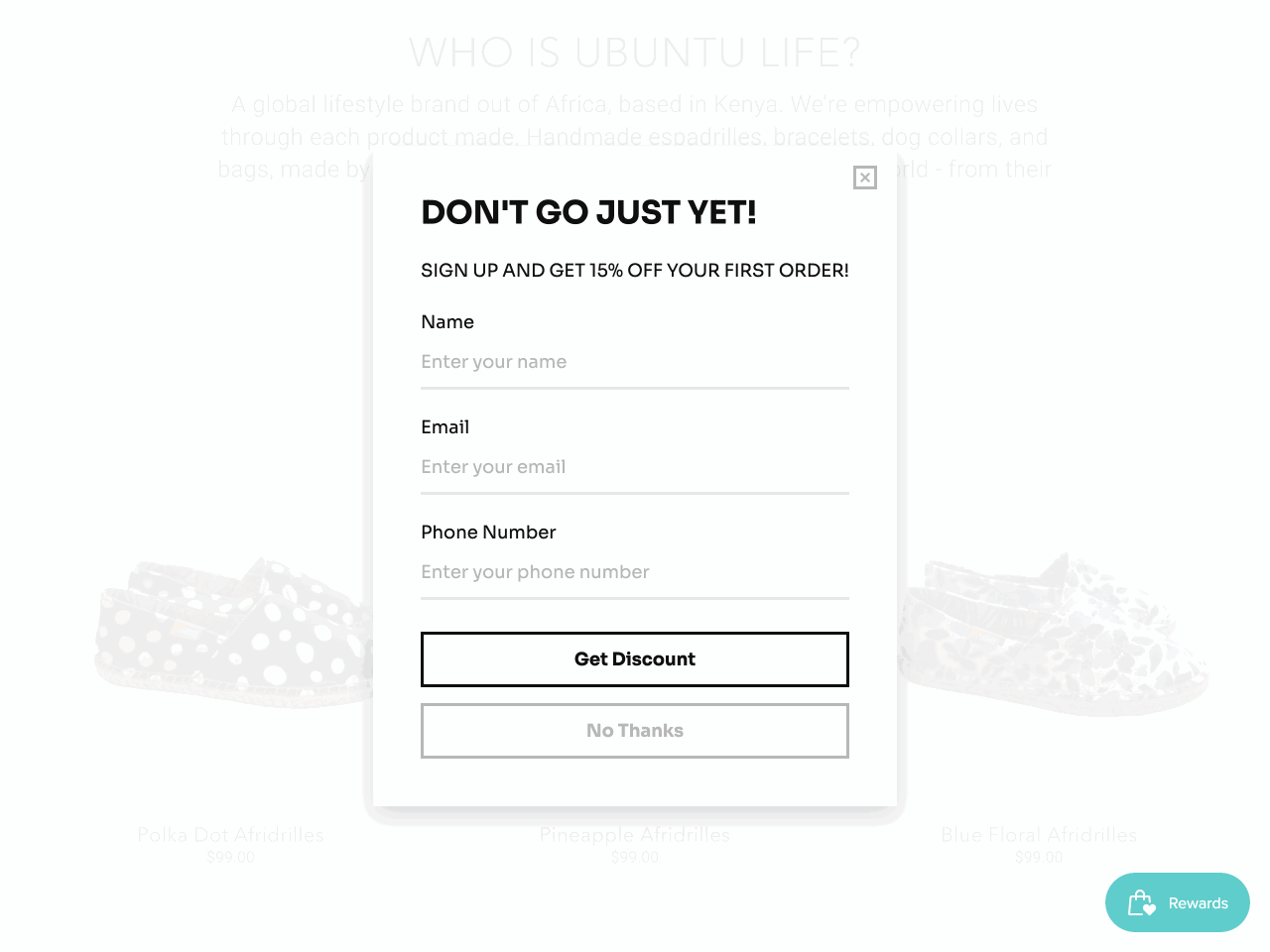
Task: Click the Enter your email placeholder text
Action: point(493,467)
